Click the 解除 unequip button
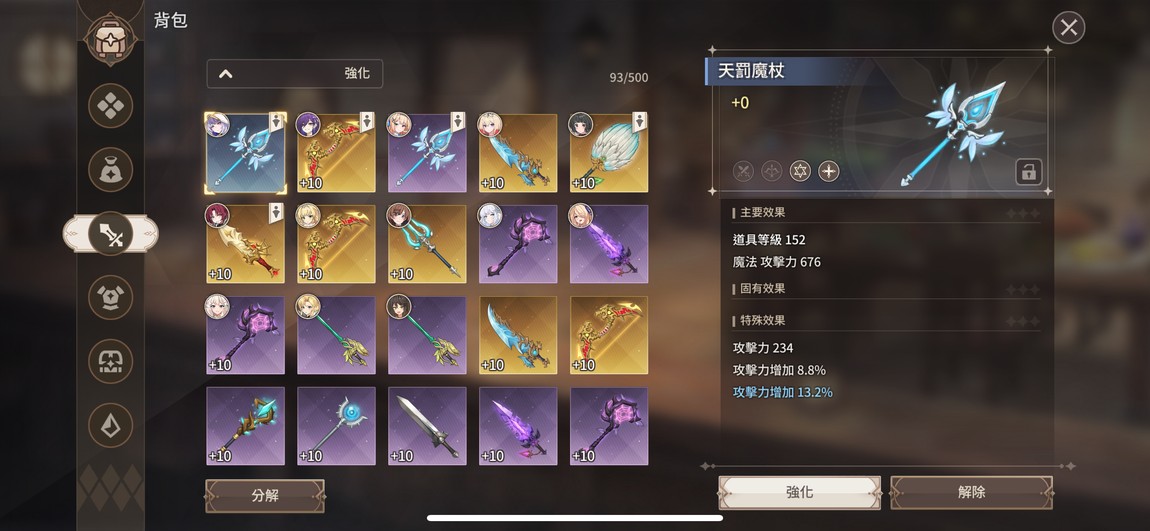Screen dimensions: 1150x531 971,492
